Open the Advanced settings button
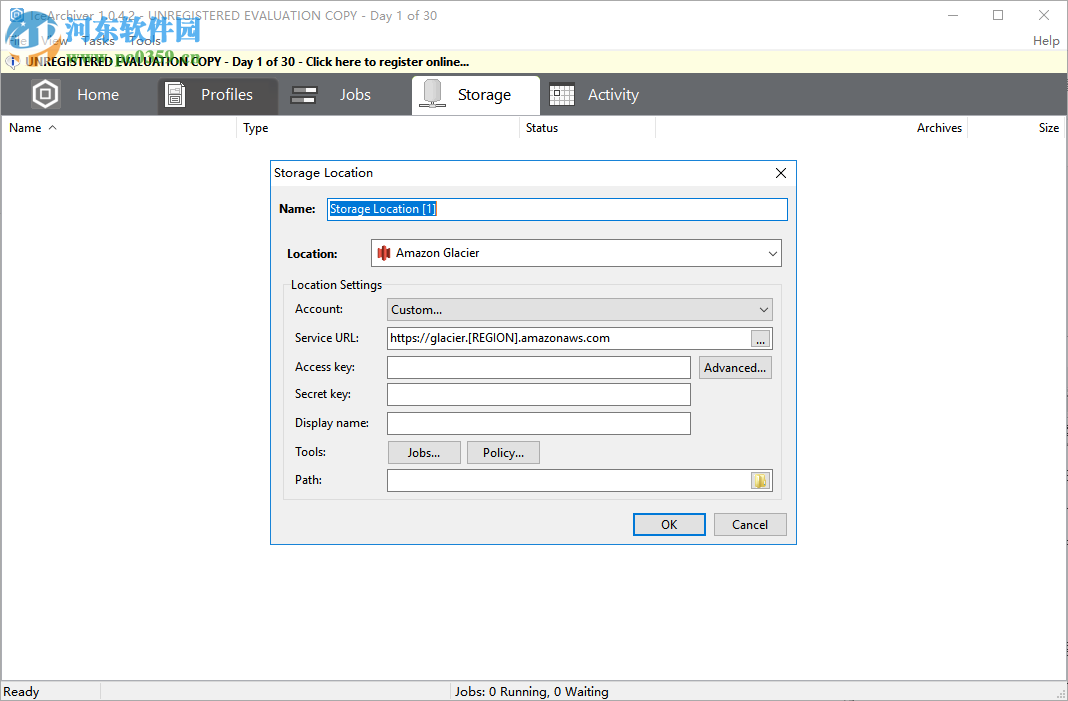The width and height of the screenshot is (1068, 701). click(x=735, y=368)
